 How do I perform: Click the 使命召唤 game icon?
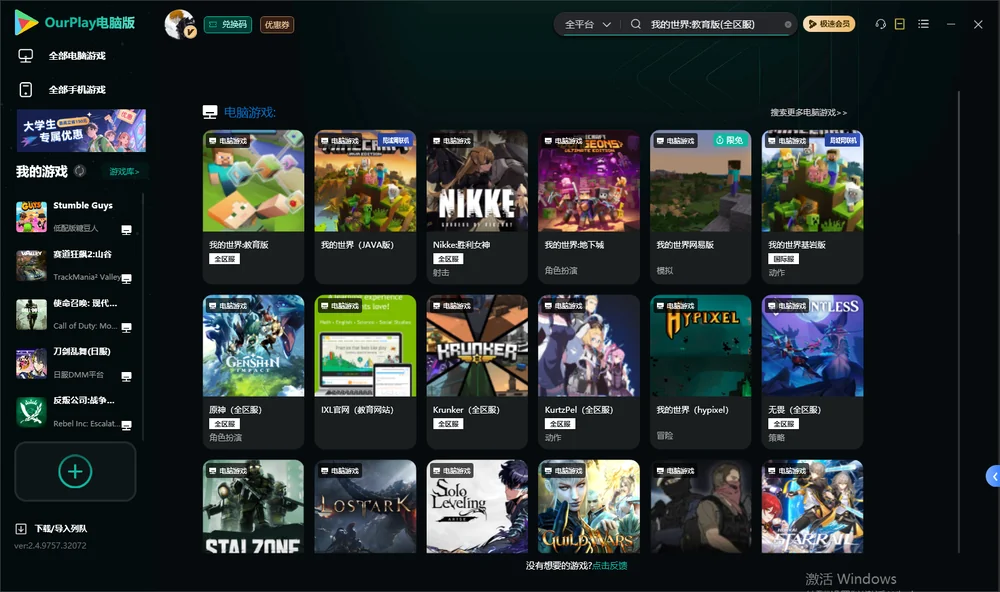[31, 314]
